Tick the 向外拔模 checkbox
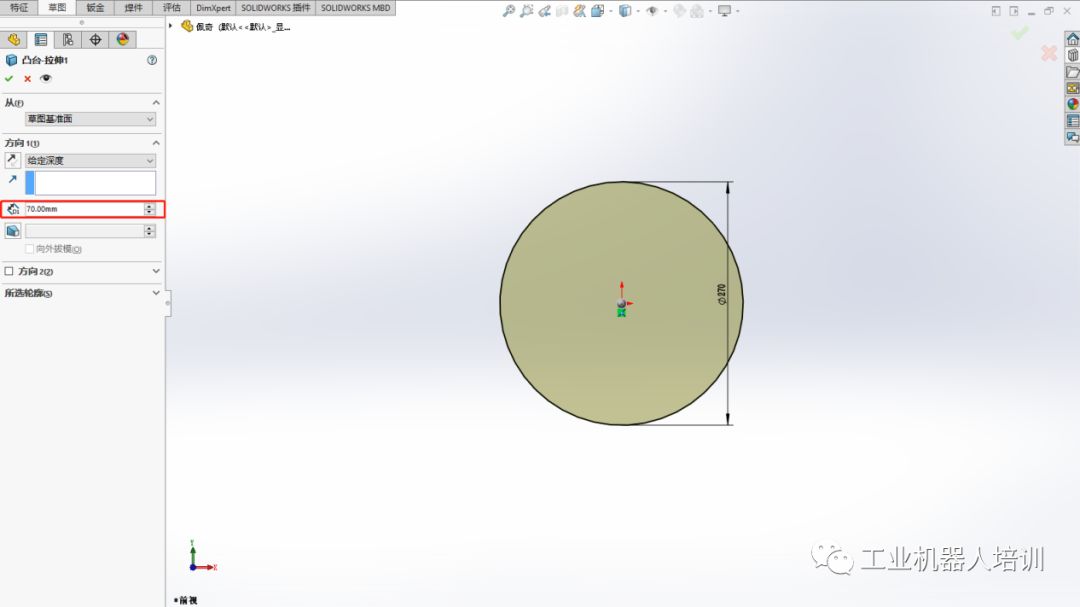This screenshot has height=607, width=1080. [x=30, y=249]
